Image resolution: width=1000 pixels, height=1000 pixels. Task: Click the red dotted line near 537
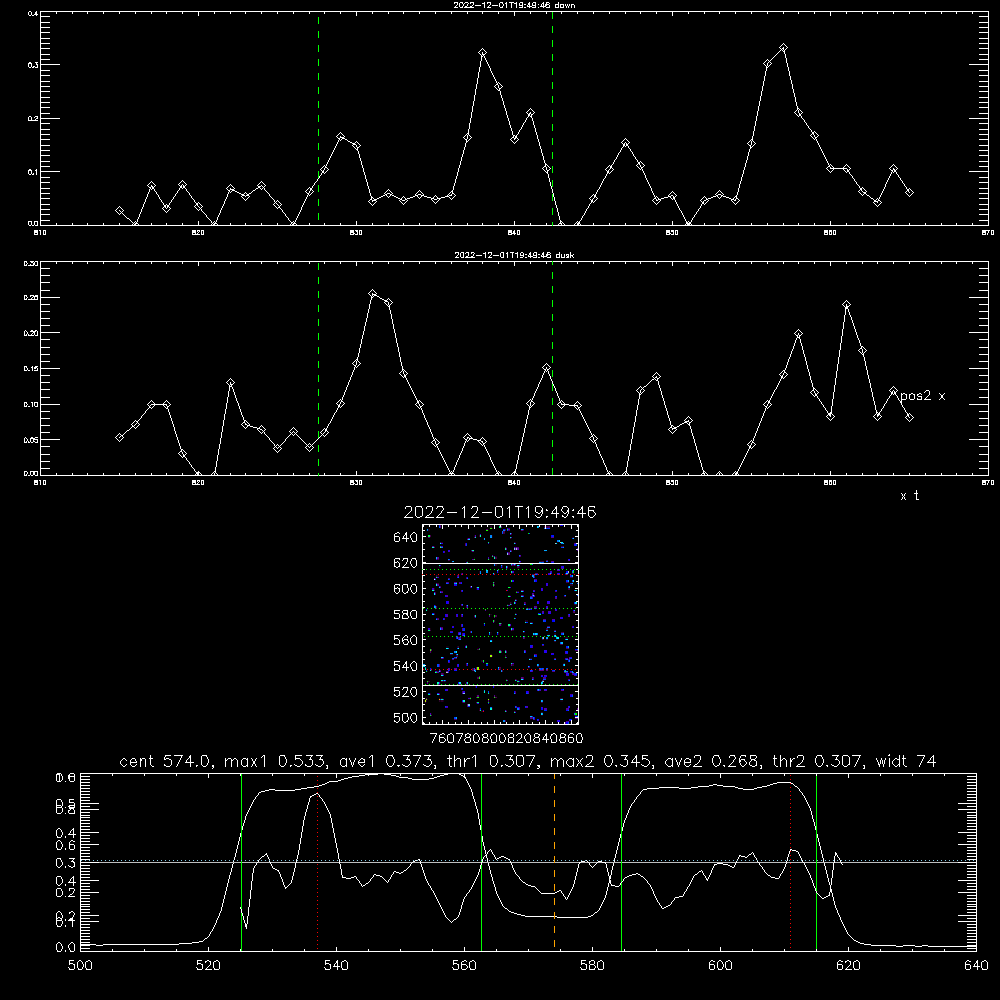pyautogui.click(x=318, y=861)
